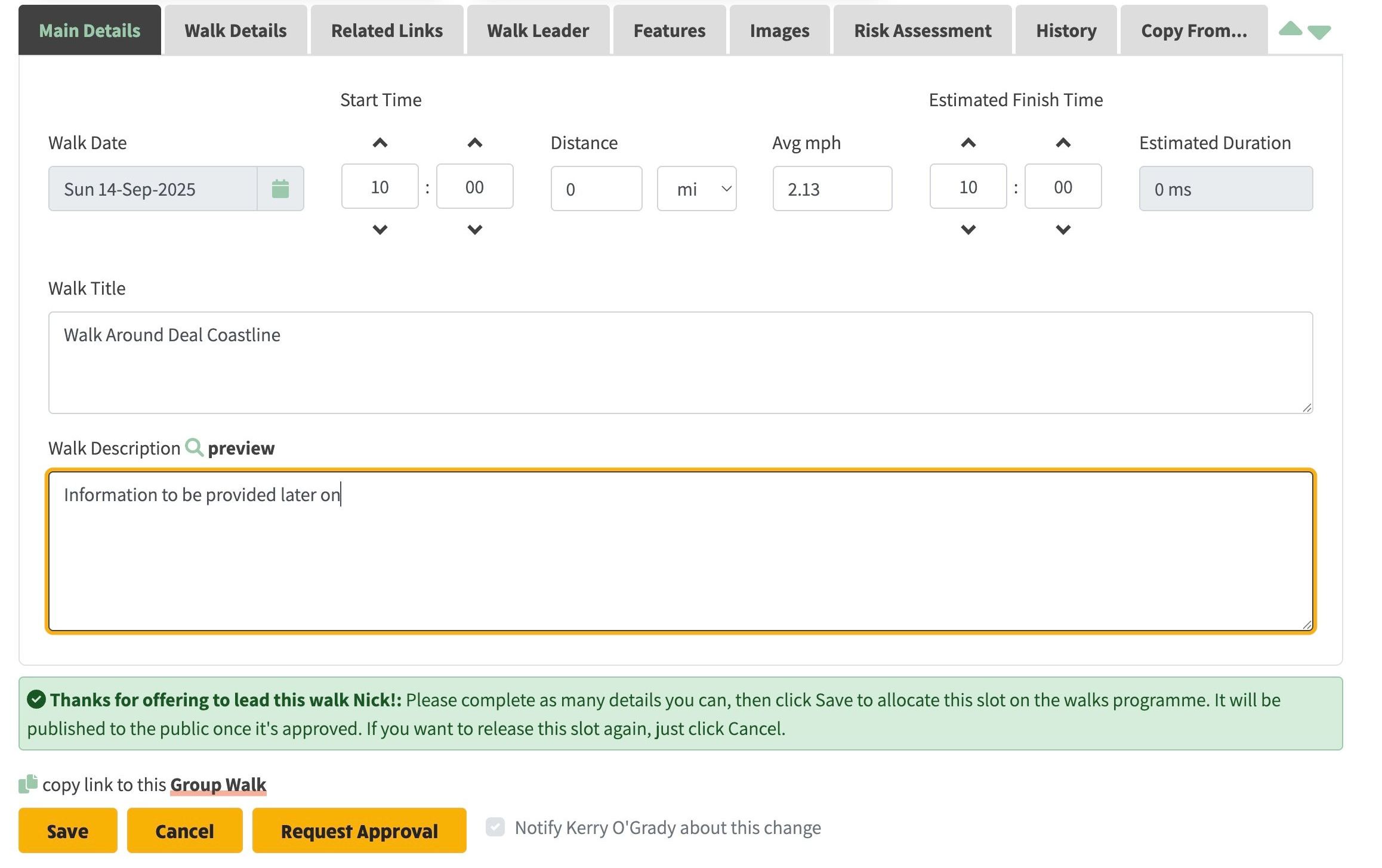The height and width of the screenshot is (868, 1382).
Task: Click the 'Walk Date' label
Action: coord(88,143)
